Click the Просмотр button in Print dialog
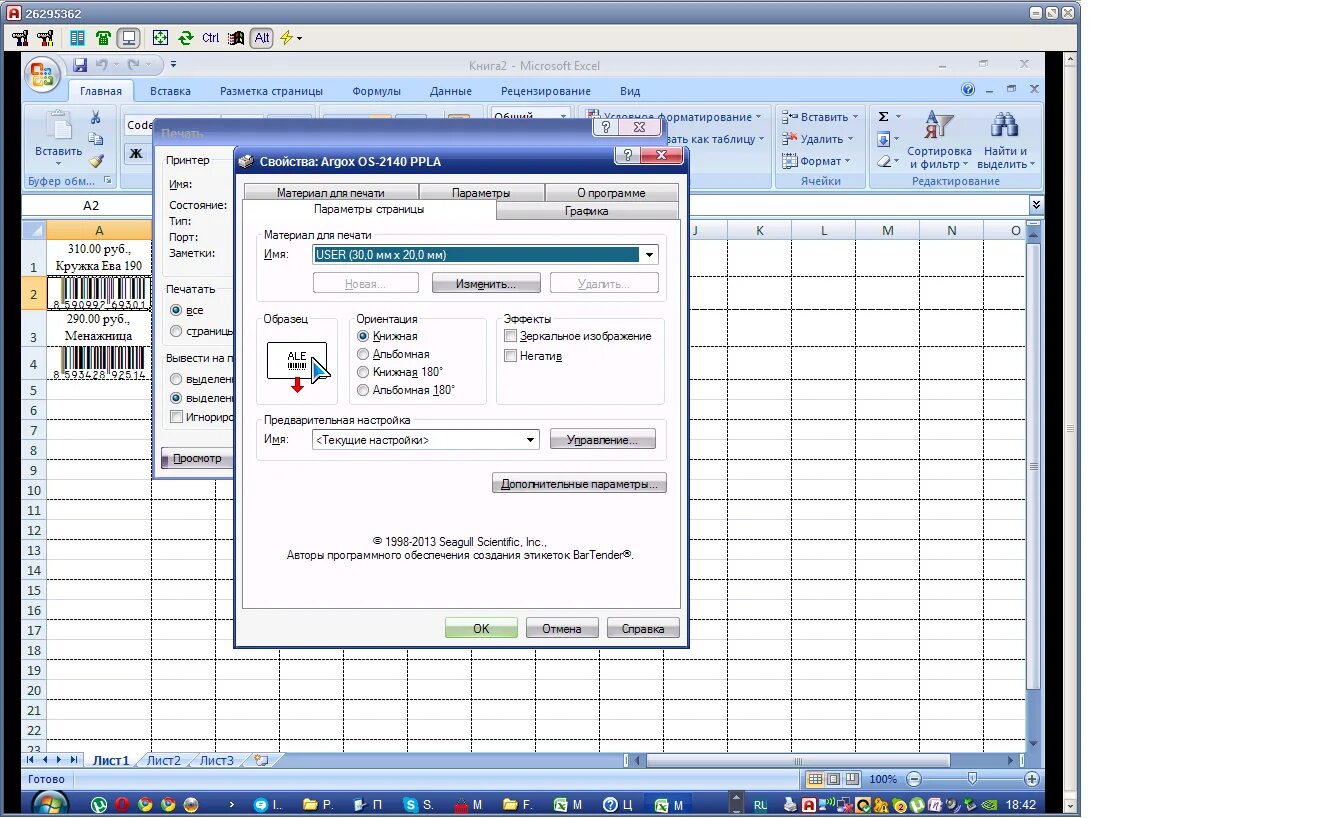This screenshot has height=818, width=1336. (x=197, y=458)
